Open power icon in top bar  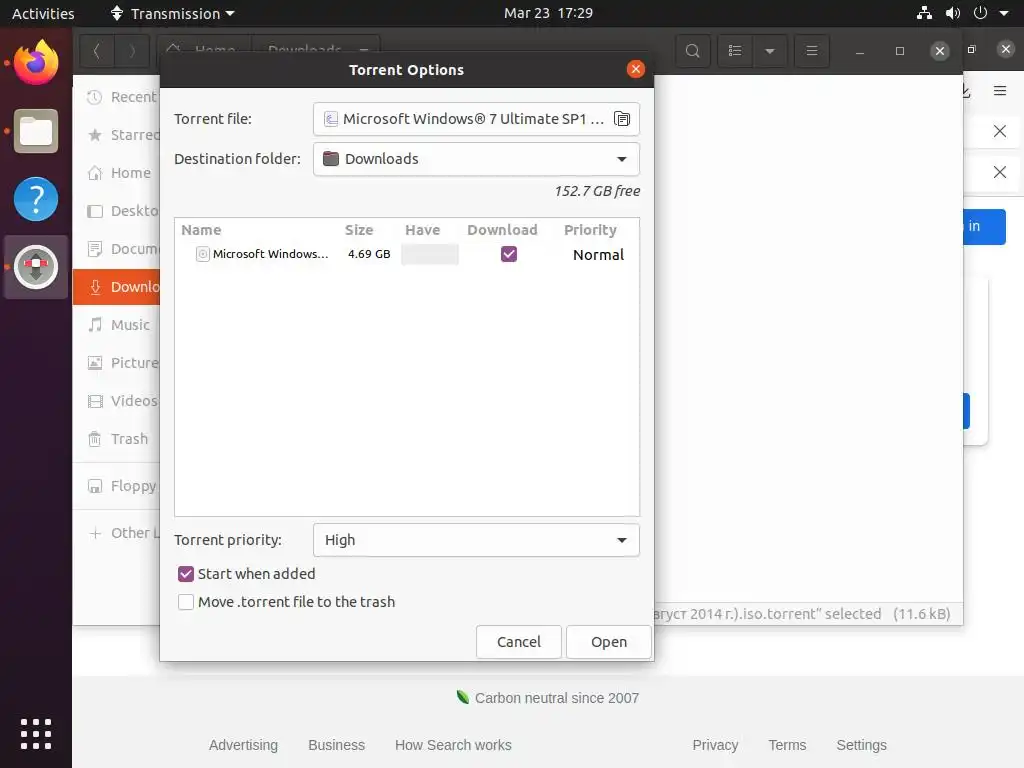[x=980, y=13]
